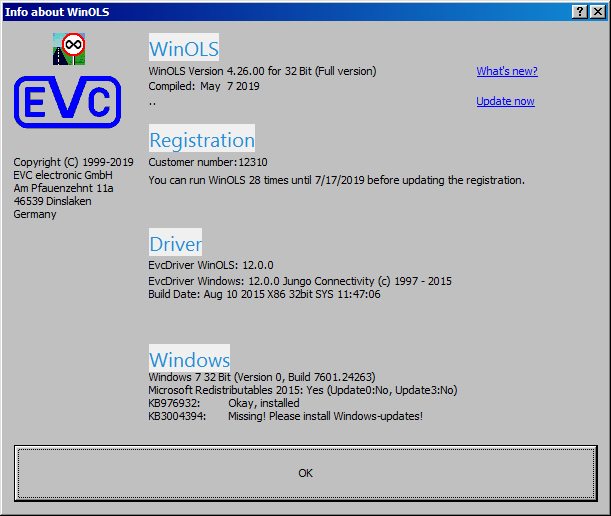
Task: Click the Build Date Aug 10 2015 line
Action: 264,294
